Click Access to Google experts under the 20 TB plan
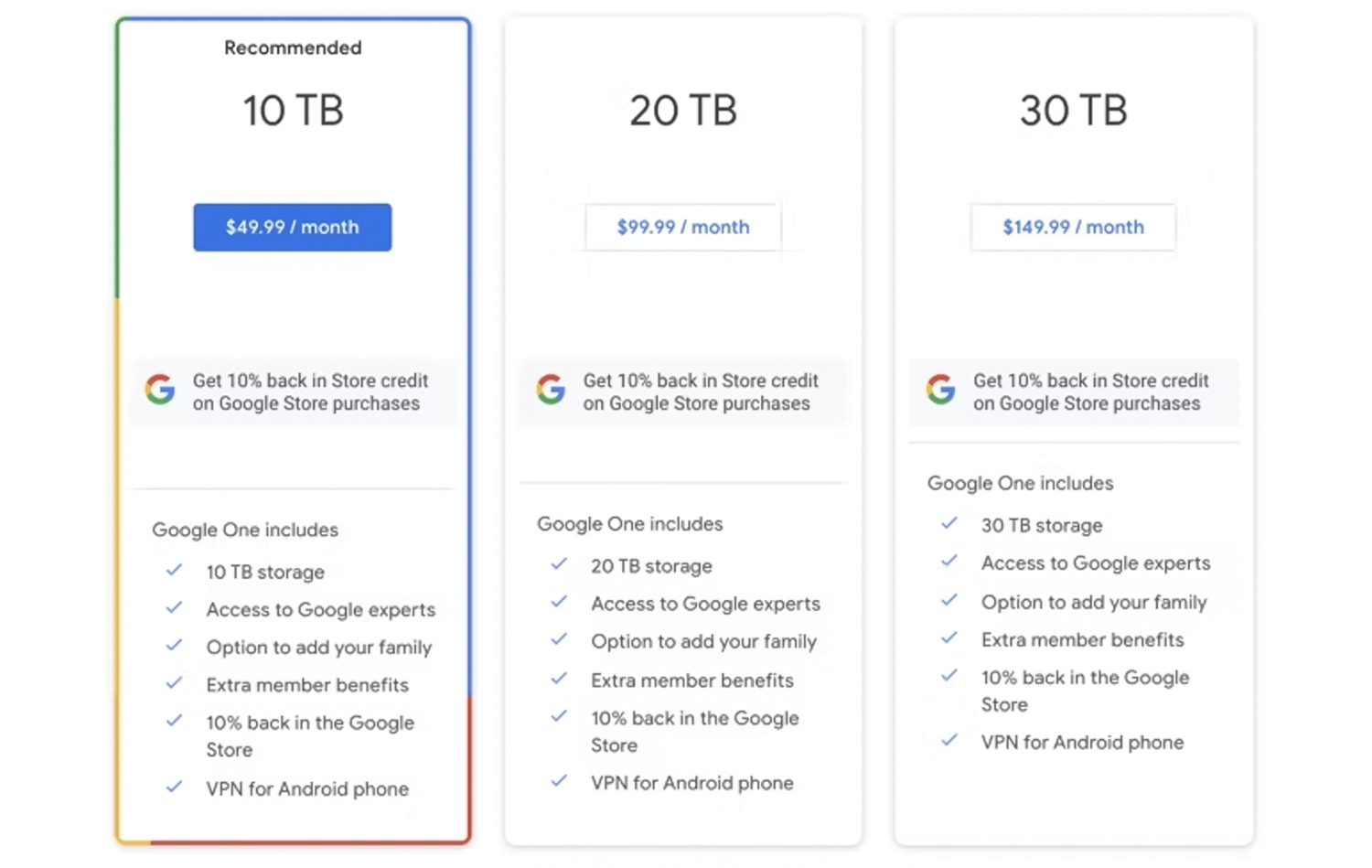Image resolution: width=1372 pixels, height=868 pixels. point(705,604)
